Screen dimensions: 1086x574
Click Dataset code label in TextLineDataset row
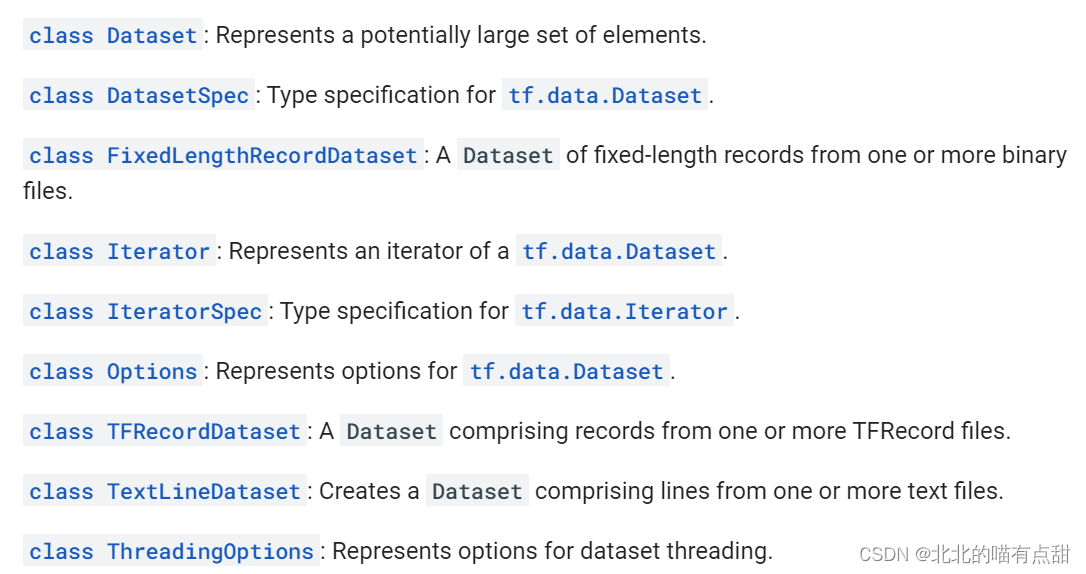tap(477, 492)
